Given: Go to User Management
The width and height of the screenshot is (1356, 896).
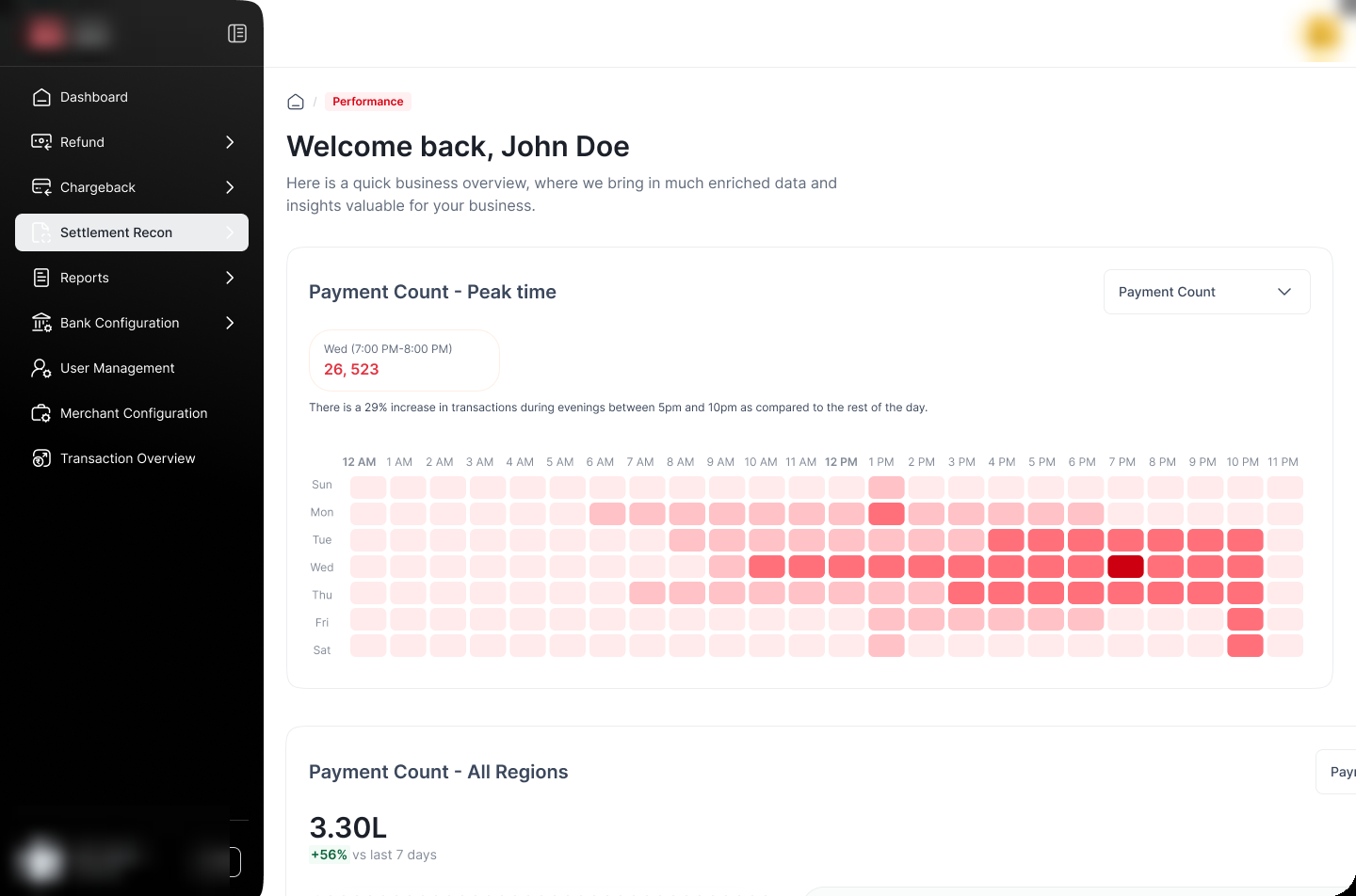Looking at the screenshot, I should [x=132, y=368].
